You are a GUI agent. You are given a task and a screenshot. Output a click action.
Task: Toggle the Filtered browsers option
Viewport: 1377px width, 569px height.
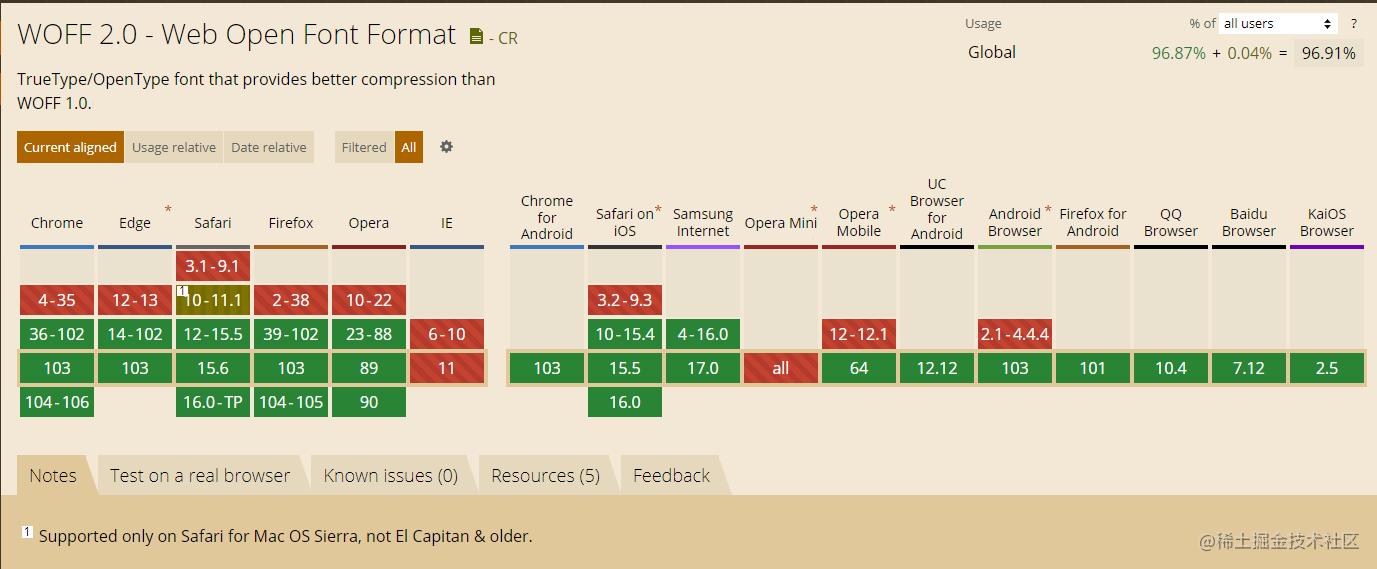(x=364, y=147)
